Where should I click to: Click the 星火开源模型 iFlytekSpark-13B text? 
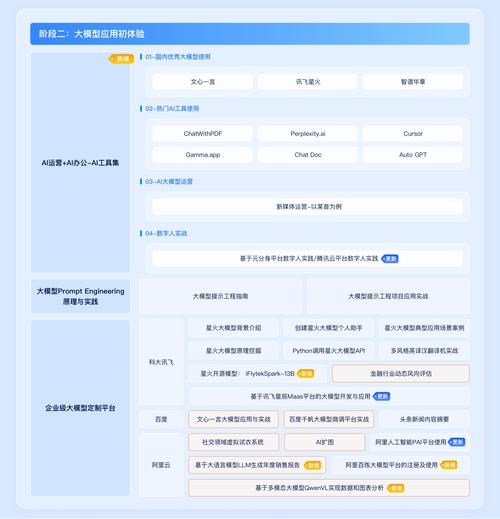247,373
